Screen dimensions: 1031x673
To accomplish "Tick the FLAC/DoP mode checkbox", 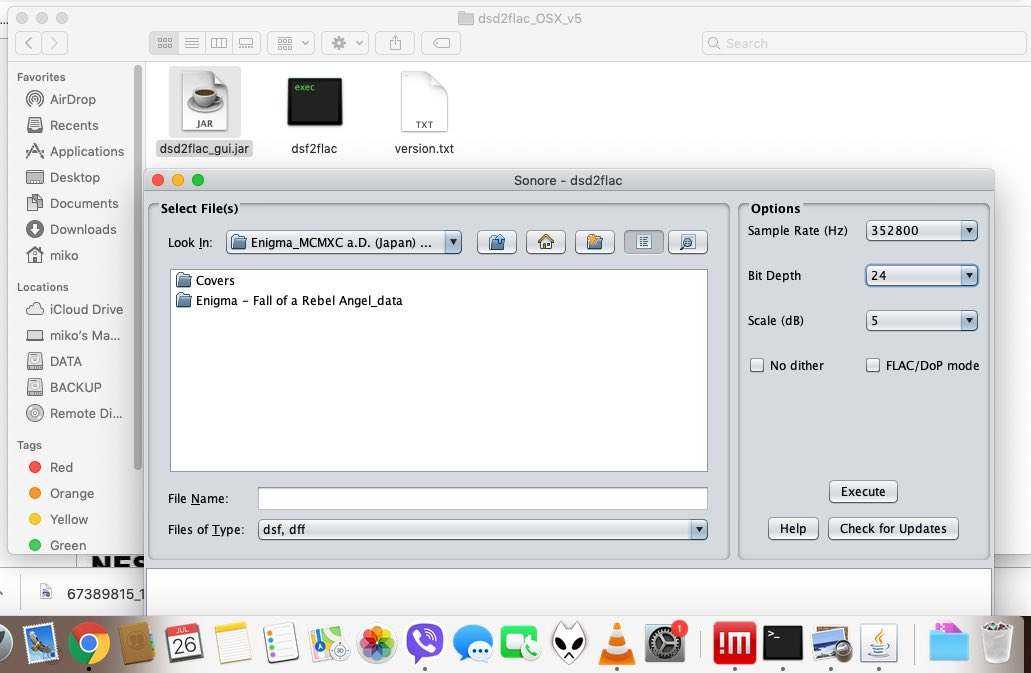I will click(873, 365).
